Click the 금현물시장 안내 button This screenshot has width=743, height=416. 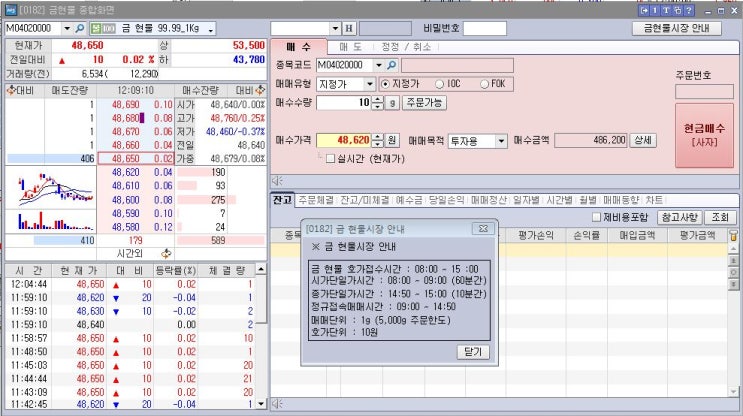[677, 28]
